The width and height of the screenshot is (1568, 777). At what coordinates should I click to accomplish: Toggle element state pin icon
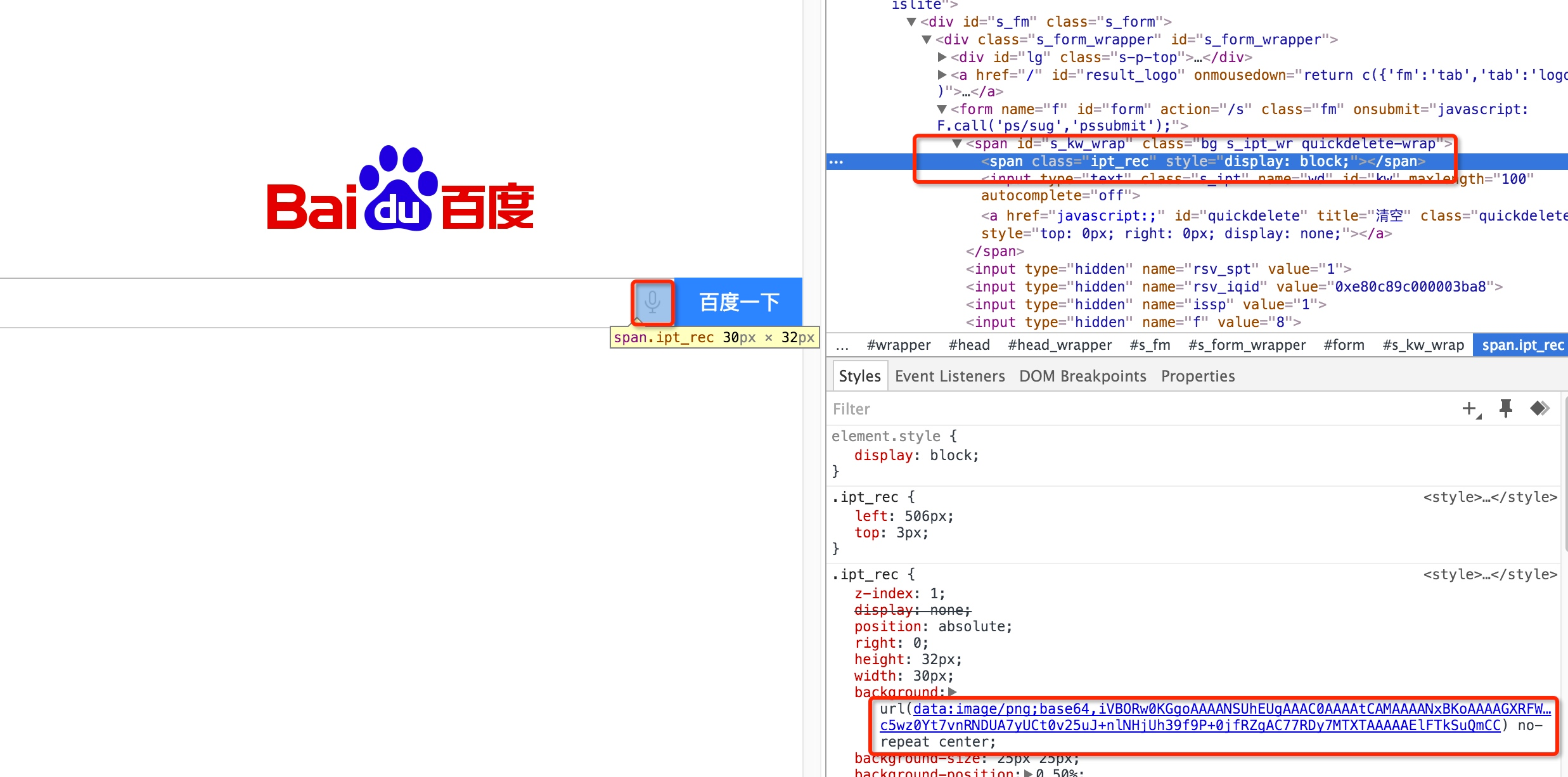pyautogui.click(x=1506, y=409)
